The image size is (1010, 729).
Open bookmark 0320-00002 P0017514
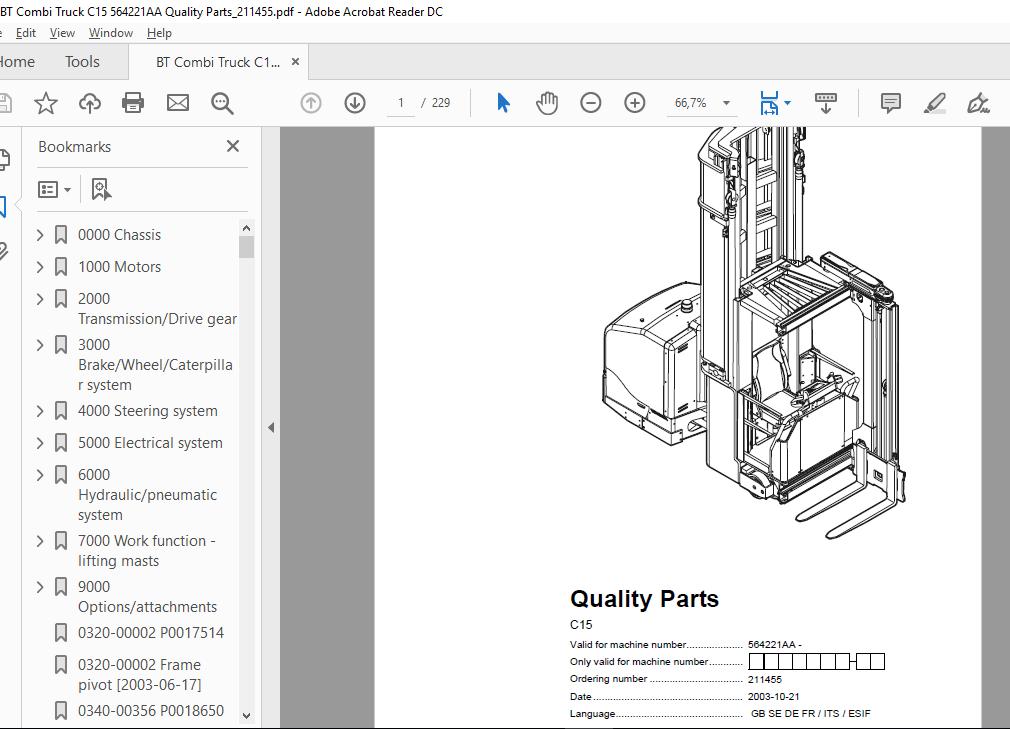[x=150, y=633]
